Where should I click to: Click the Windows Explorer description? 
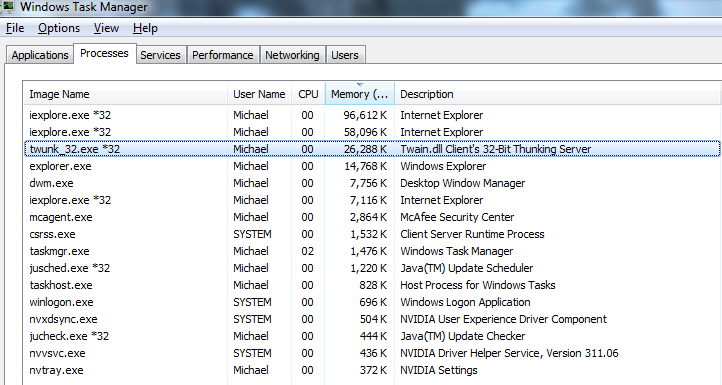[x=443, y=166]
